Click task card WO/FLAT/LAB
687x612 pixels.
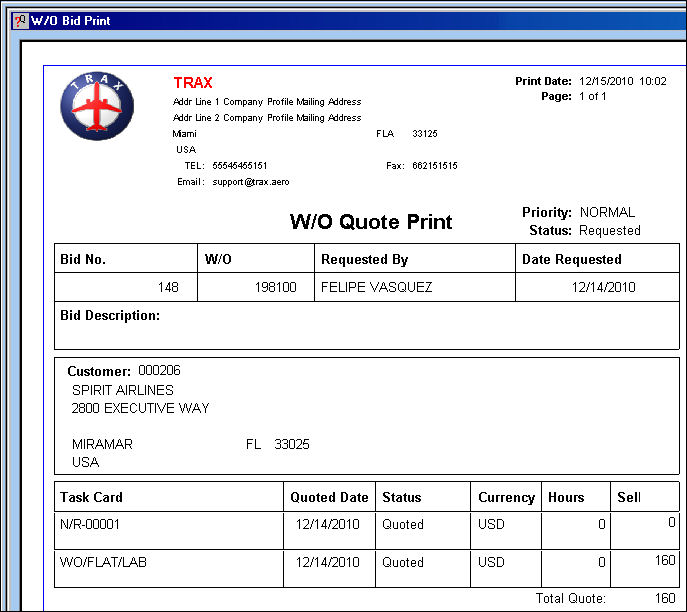(x=103, y=562)
